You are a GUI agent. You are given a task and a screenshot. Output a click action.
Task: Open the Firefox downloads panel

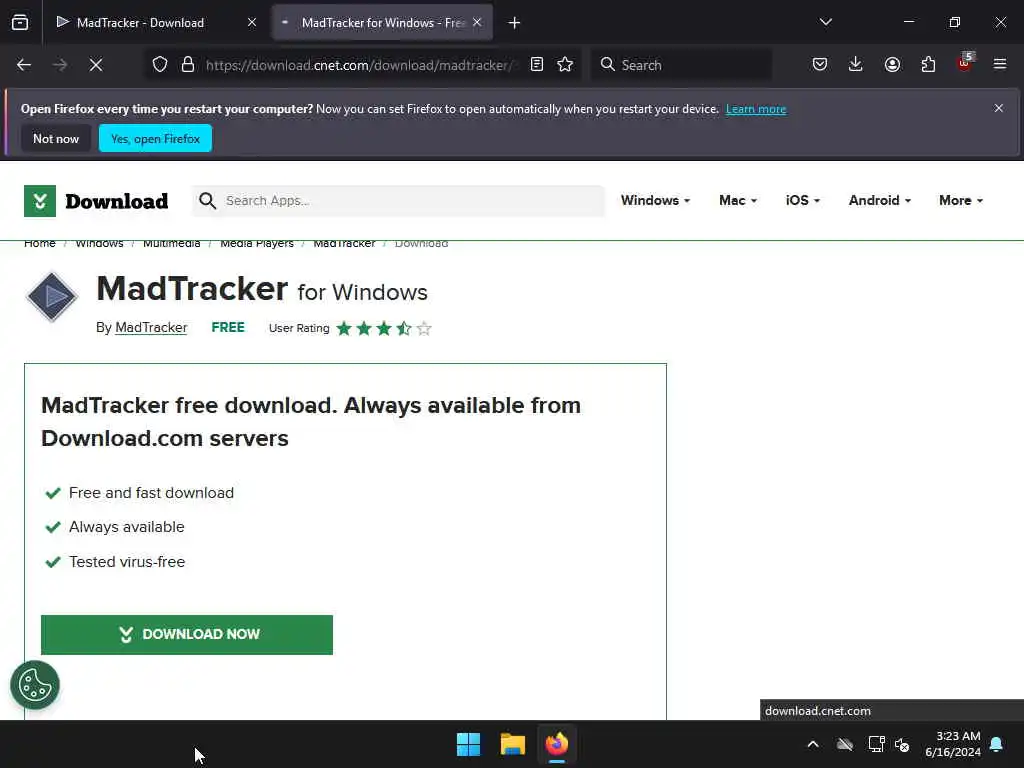click(x=856, y=65)
